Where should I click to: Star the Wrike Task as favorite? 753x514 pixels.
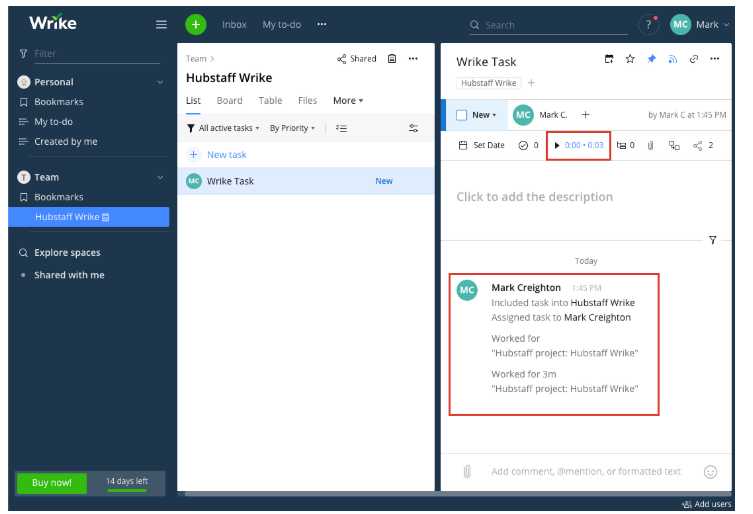(630, 60)
